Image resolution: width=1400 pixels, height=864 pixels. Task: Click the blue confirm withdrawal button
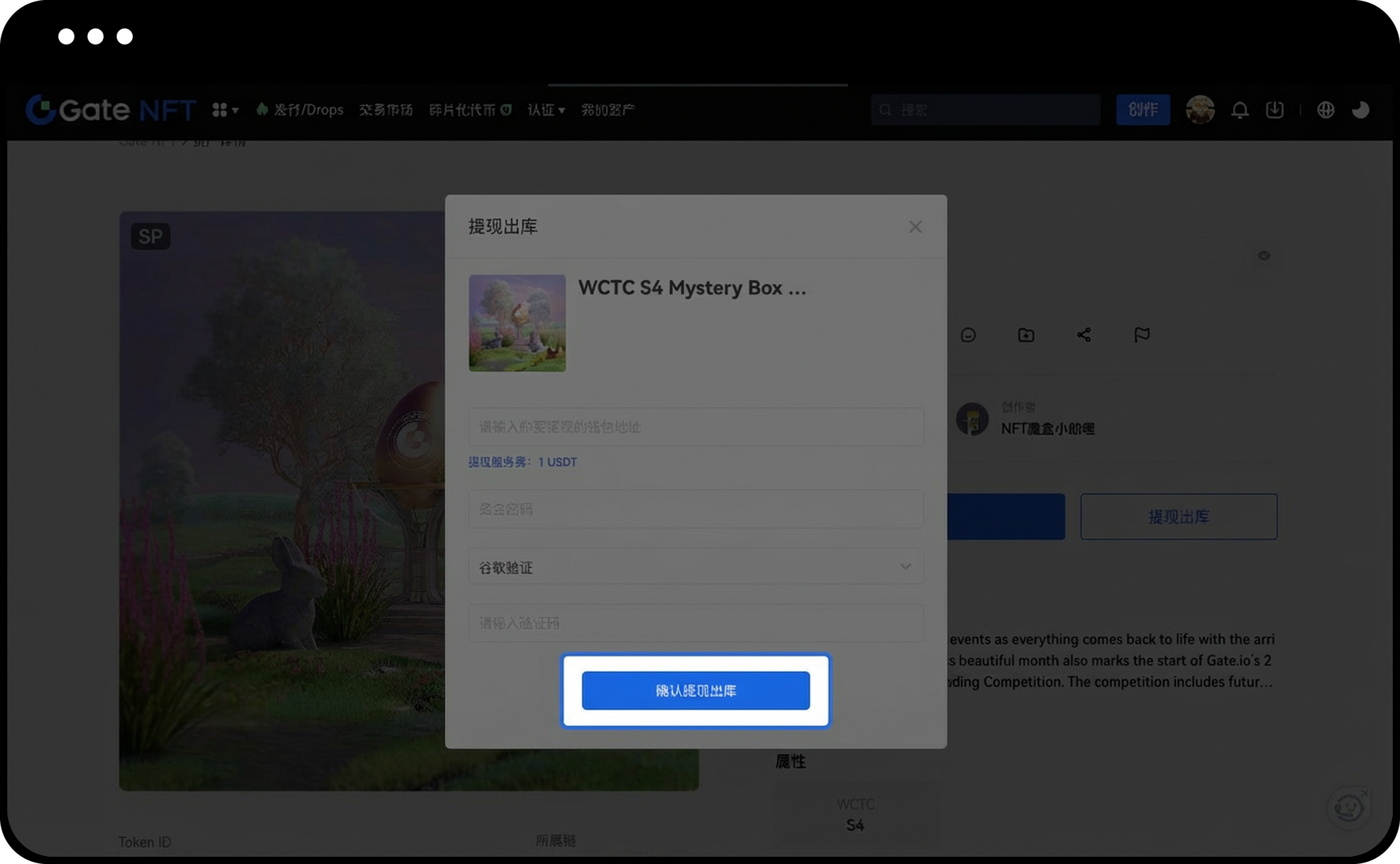pyautogui.click(x=696, y=690)
